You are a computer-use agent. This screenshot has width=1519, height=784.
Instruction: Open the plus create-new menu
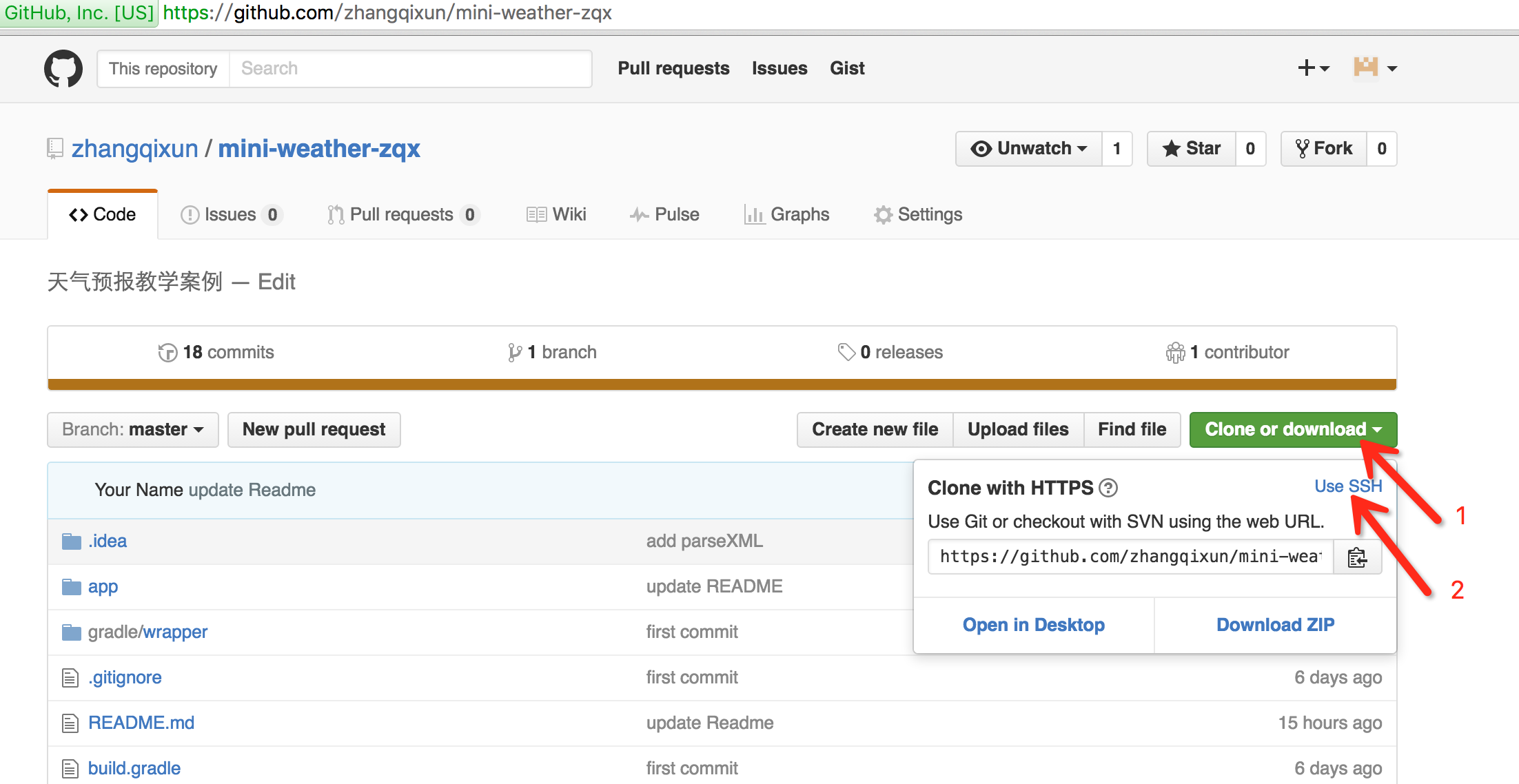pos(1313,68)
